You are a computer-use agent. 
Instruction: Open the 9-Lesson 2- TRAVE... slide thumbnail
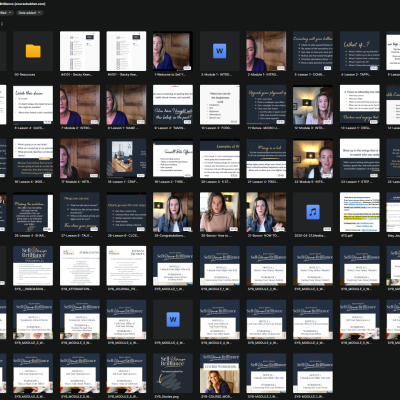coord(173,105)
